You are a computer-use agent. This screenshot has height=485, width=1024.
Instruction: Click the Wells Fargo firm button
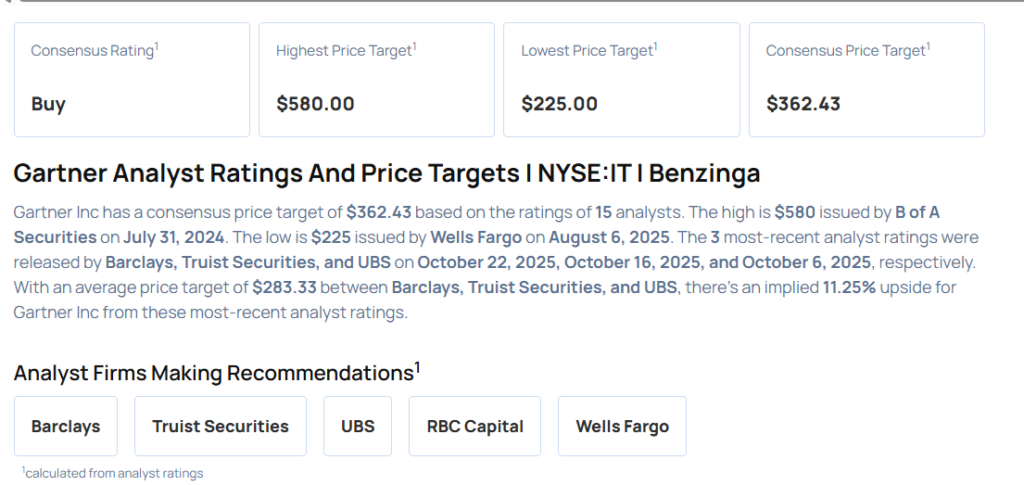coord(622,426)
